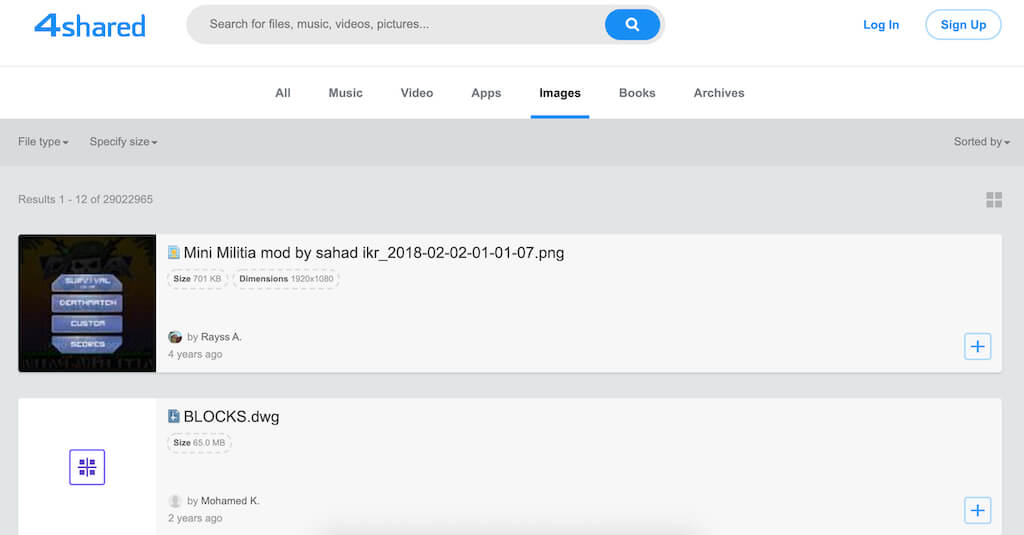
Task: Open the Mini Militia mod file link
Action: pos(373,253)
